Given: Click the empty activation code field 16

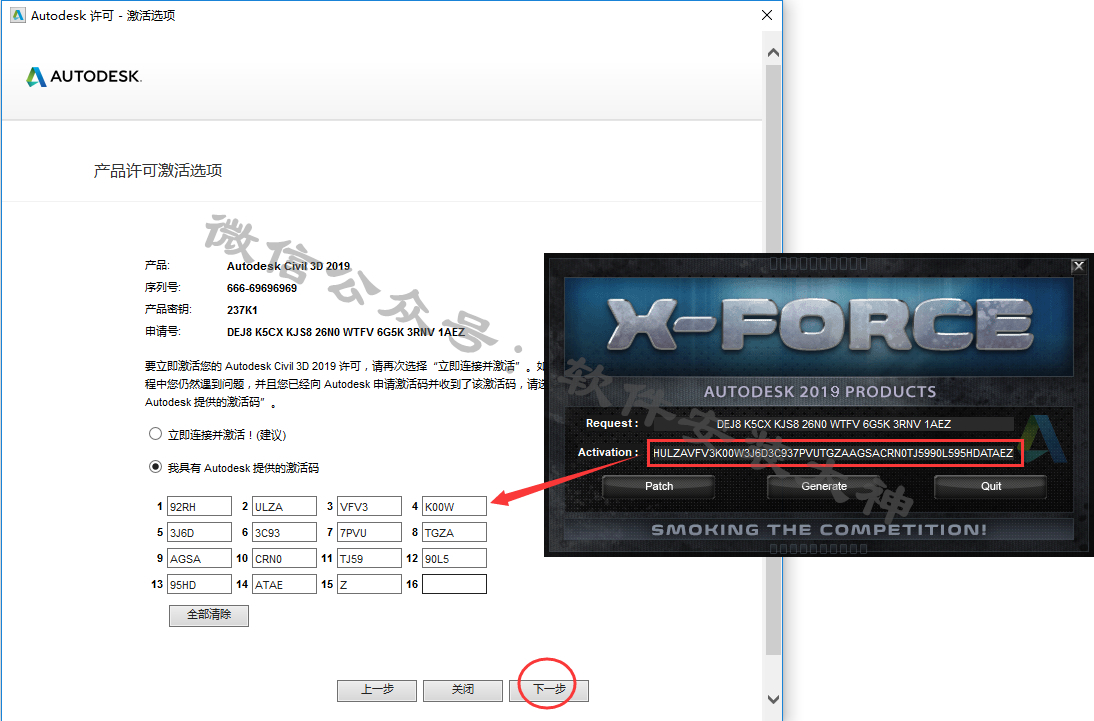Looking at the screenshot, I should 454,584.
